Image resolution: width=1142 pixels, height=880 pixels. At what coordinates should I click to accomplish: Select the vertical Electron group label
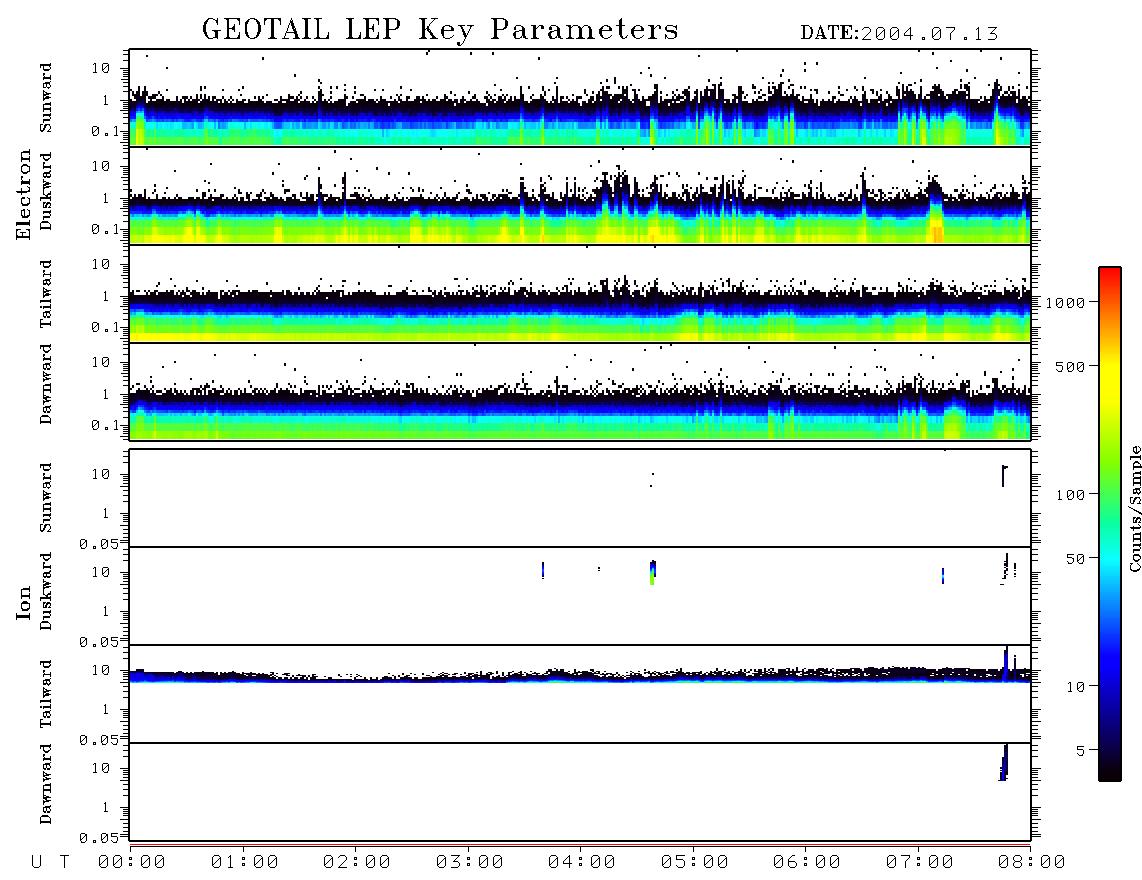(x=23, y=195)
